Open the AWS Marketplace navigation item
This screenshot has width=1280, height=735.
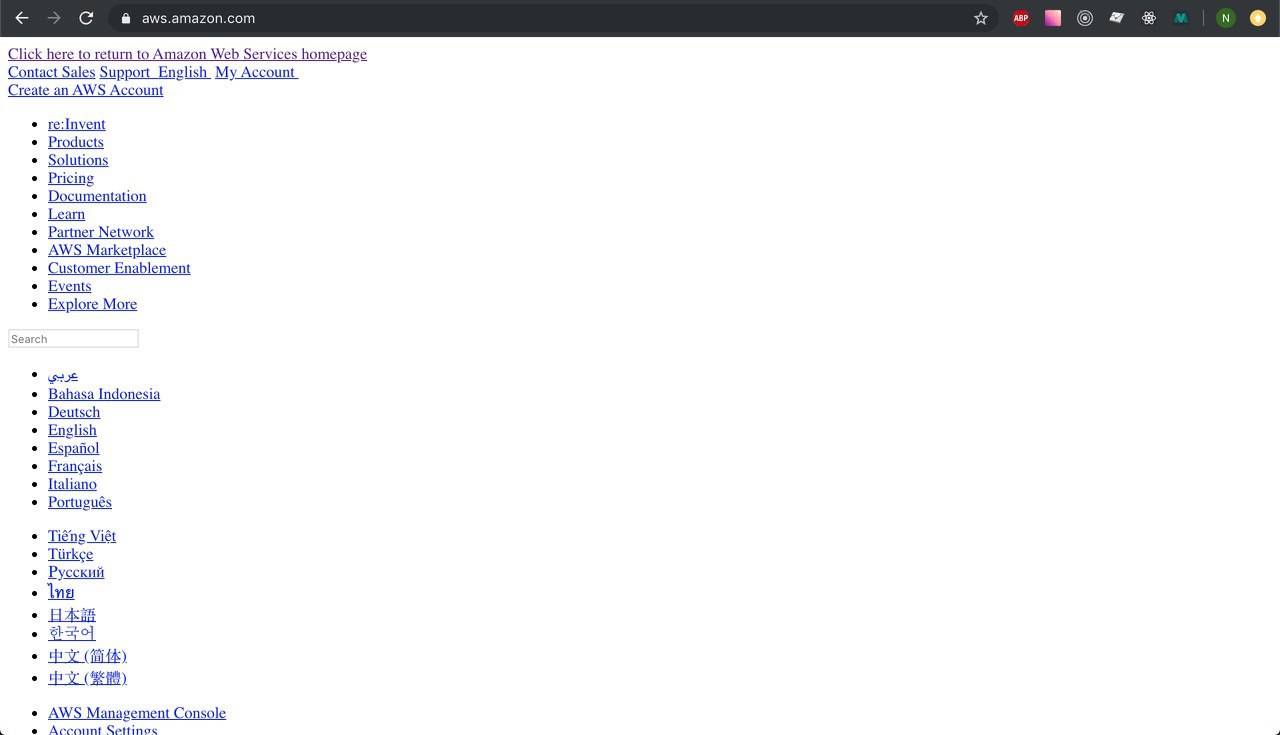click(107, 250)
